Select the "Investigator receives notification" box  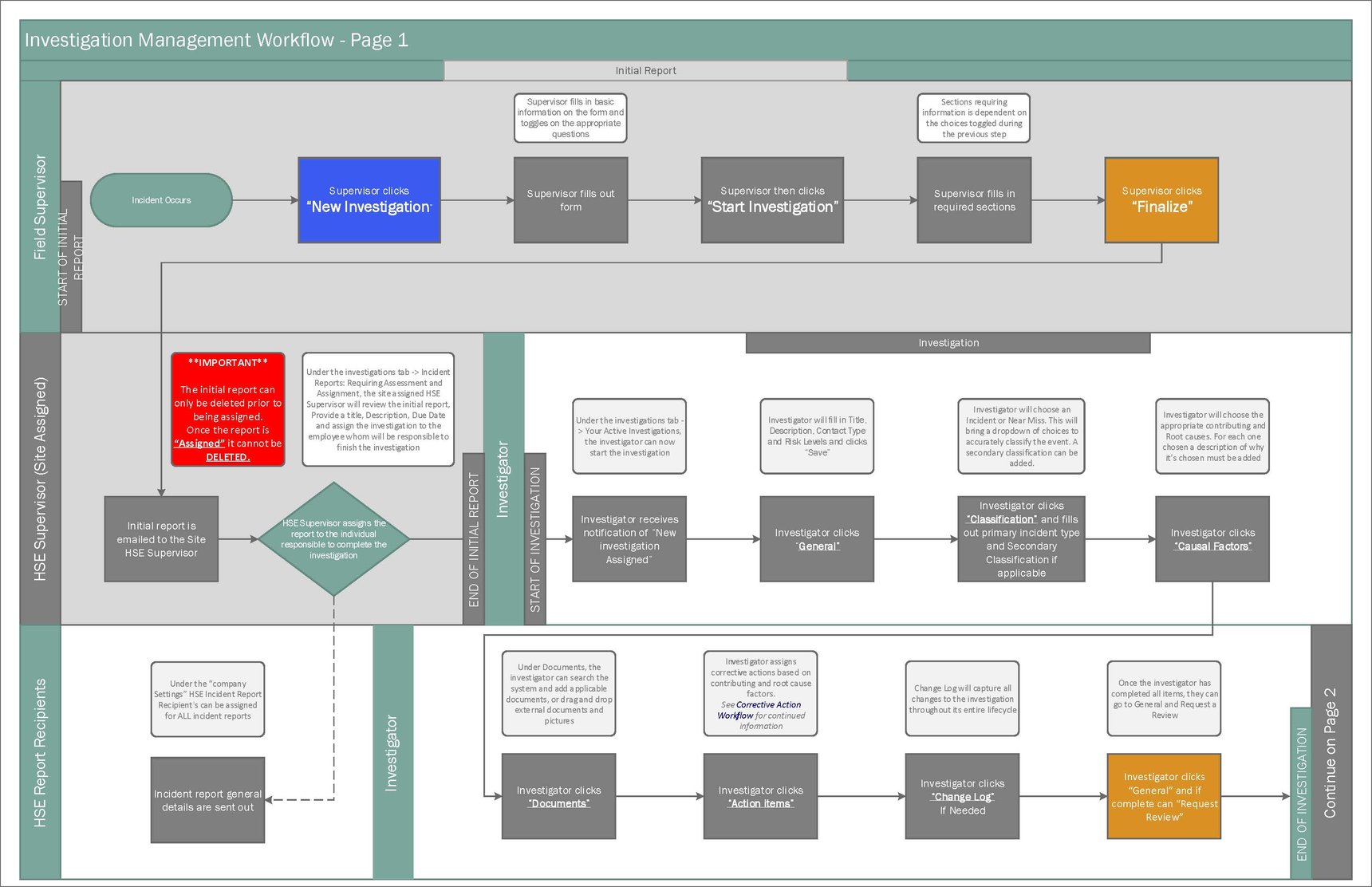[x=629, y=538]
